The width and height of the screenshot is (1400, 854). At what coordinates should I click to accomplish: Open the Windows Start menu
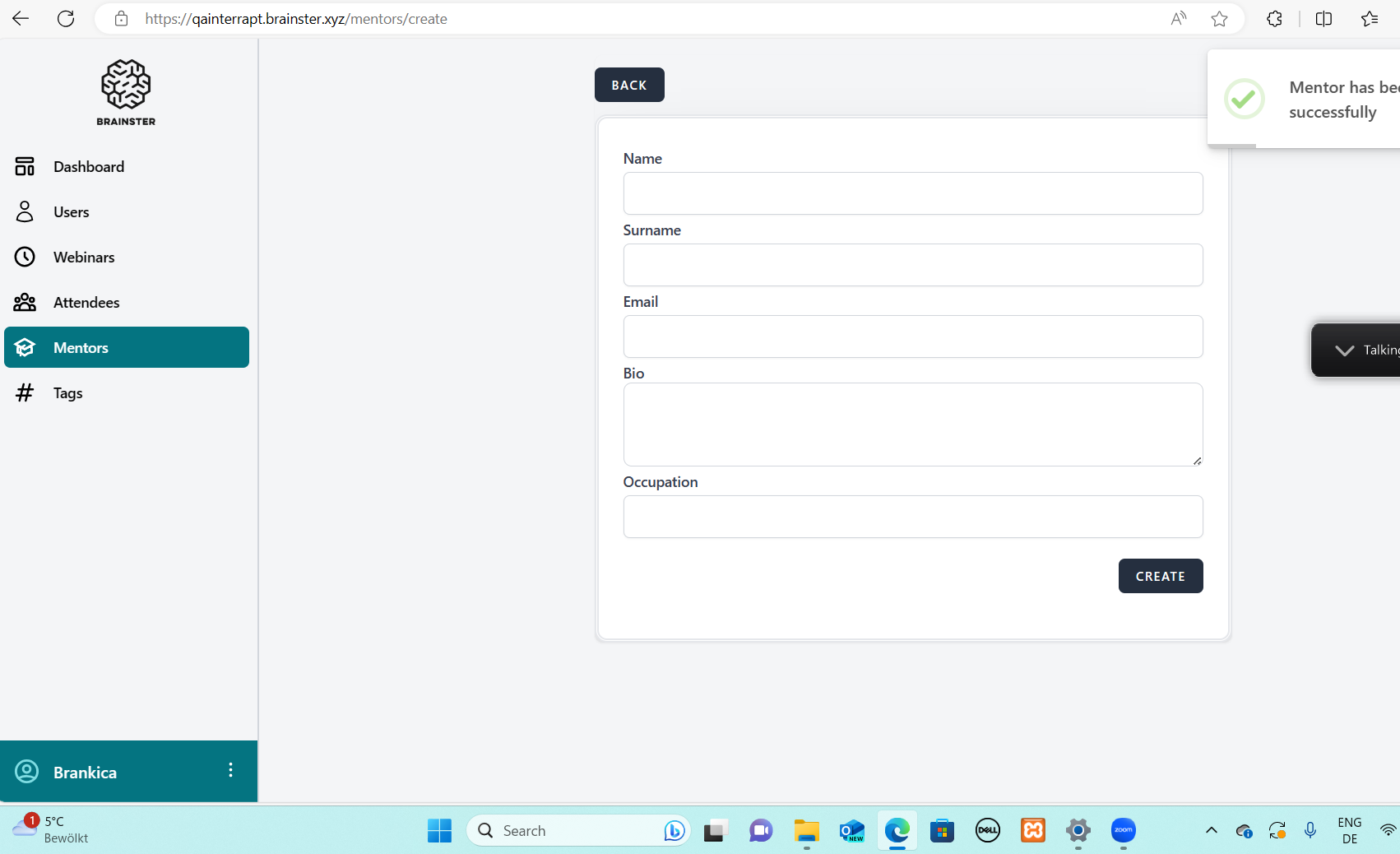click(439, 831)
